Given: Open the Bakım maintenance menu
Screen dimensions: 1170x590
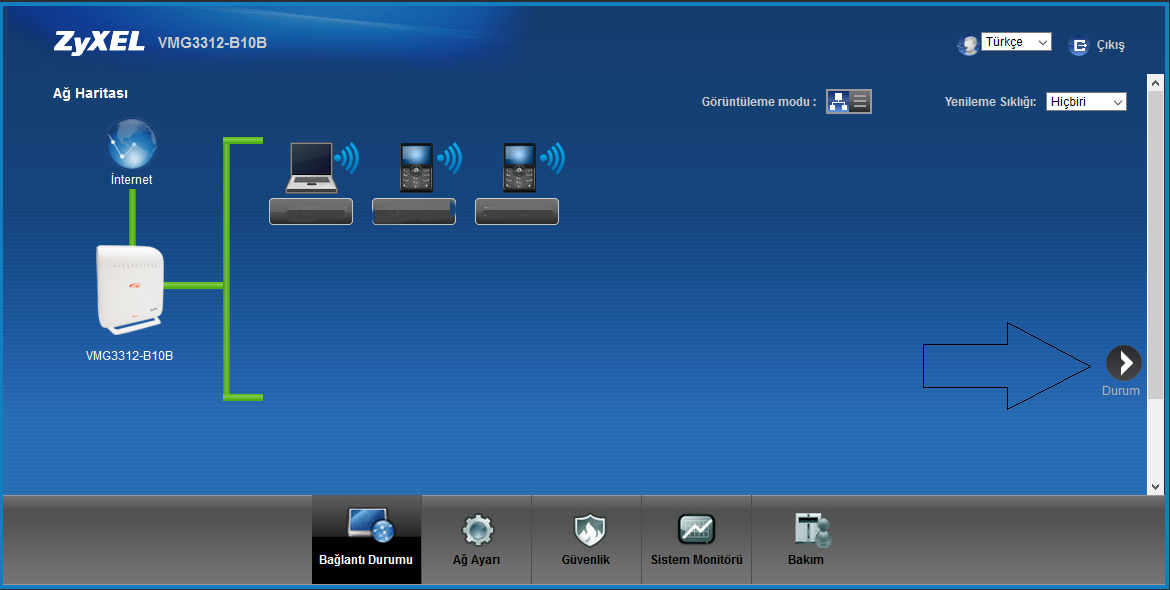Looking at the screenshot, I should [806, 539].
